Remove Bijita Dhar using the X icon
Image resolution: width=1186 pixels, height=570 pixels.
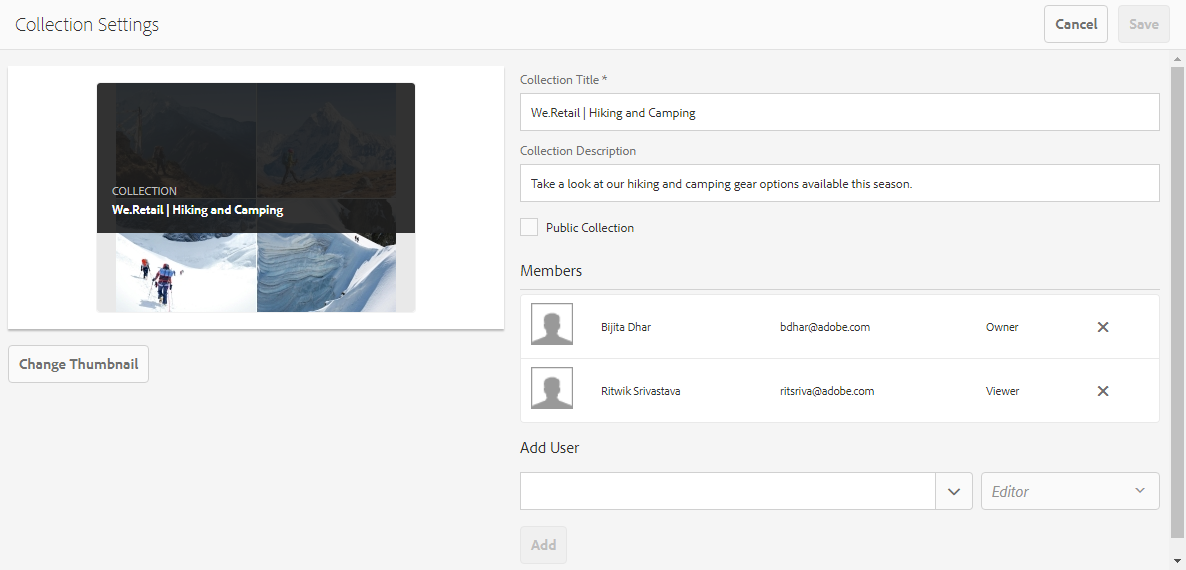(x=1103, y=327)
